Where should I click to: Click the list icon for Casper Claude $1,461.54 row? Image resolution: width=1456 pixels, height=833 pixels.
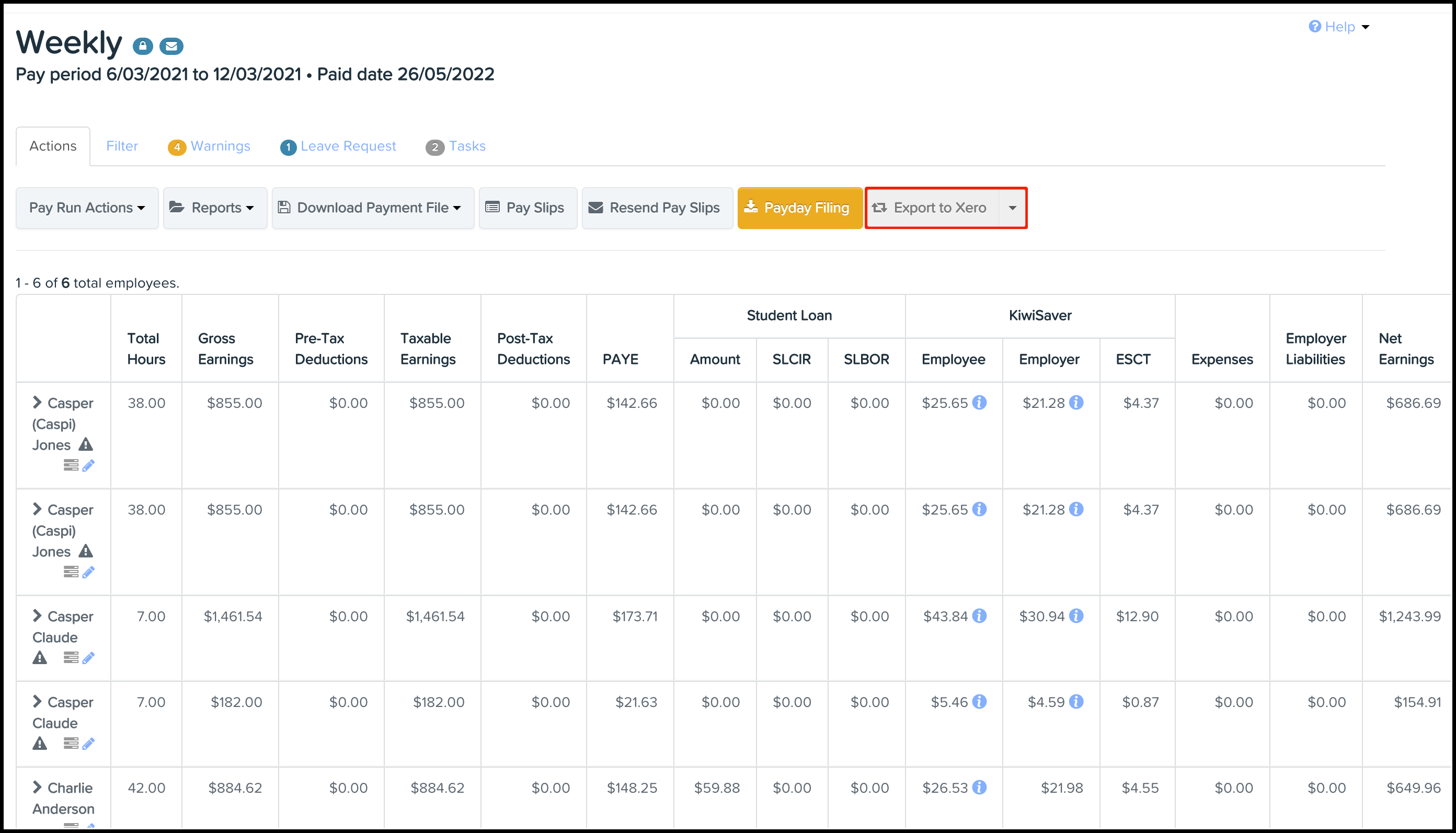[x=71, y=658]
